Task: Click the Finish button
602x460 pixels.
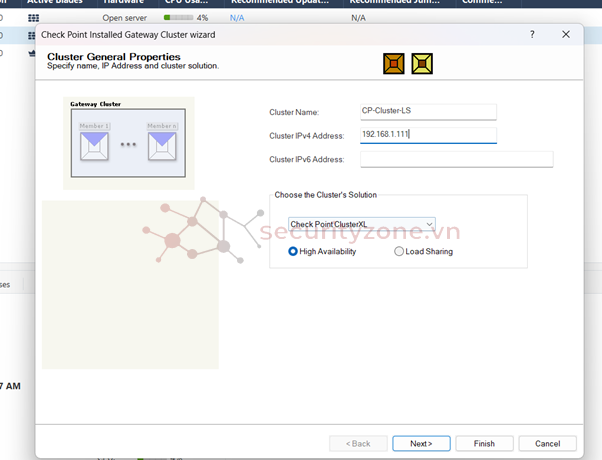Action: tap(484, 443)
